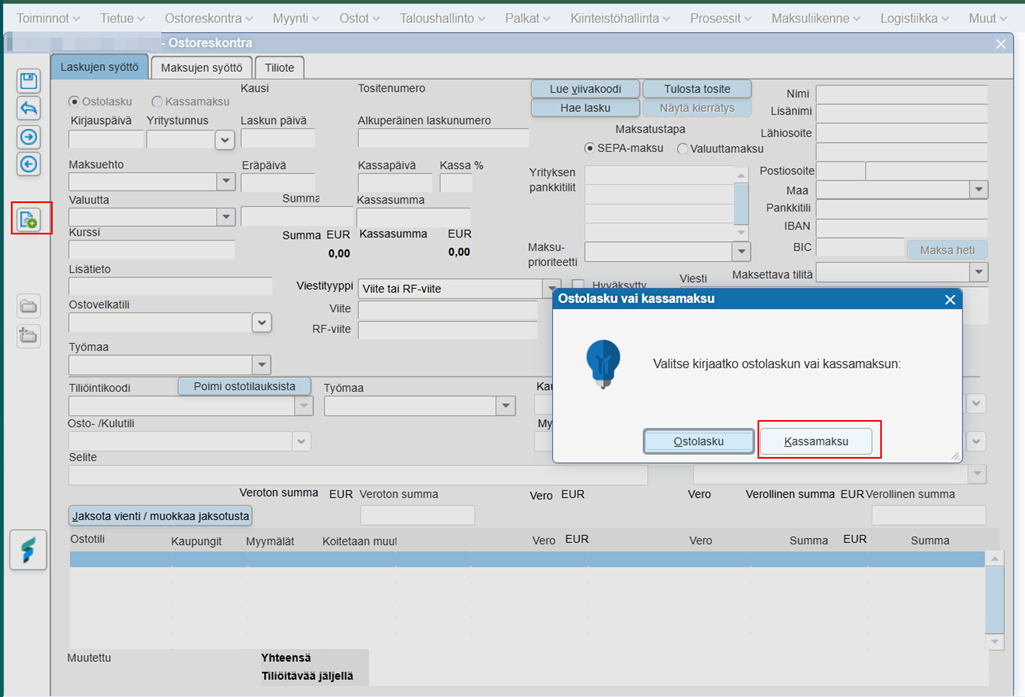Expand the Ostovelkatili dropdown

pos(261,322)
